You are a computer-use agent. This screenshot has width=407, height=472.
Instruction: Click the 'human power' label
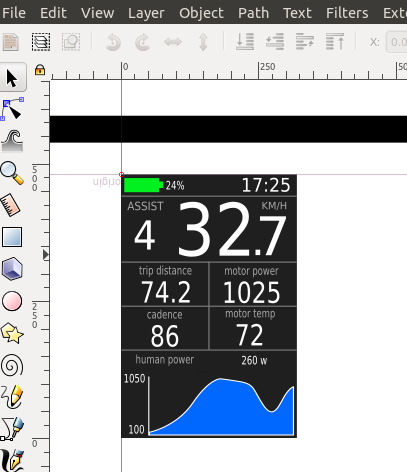[x=165, y=360]
